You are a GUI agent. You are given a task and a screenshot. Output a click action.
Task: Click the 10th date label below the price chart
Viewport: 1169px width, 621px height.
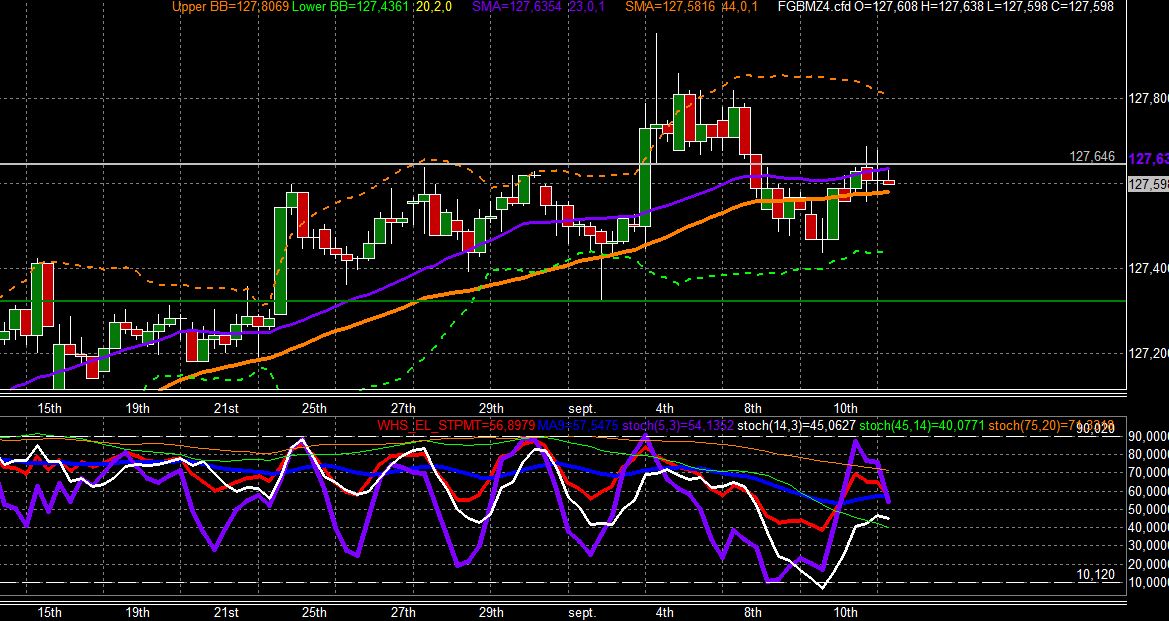point(845,408)
